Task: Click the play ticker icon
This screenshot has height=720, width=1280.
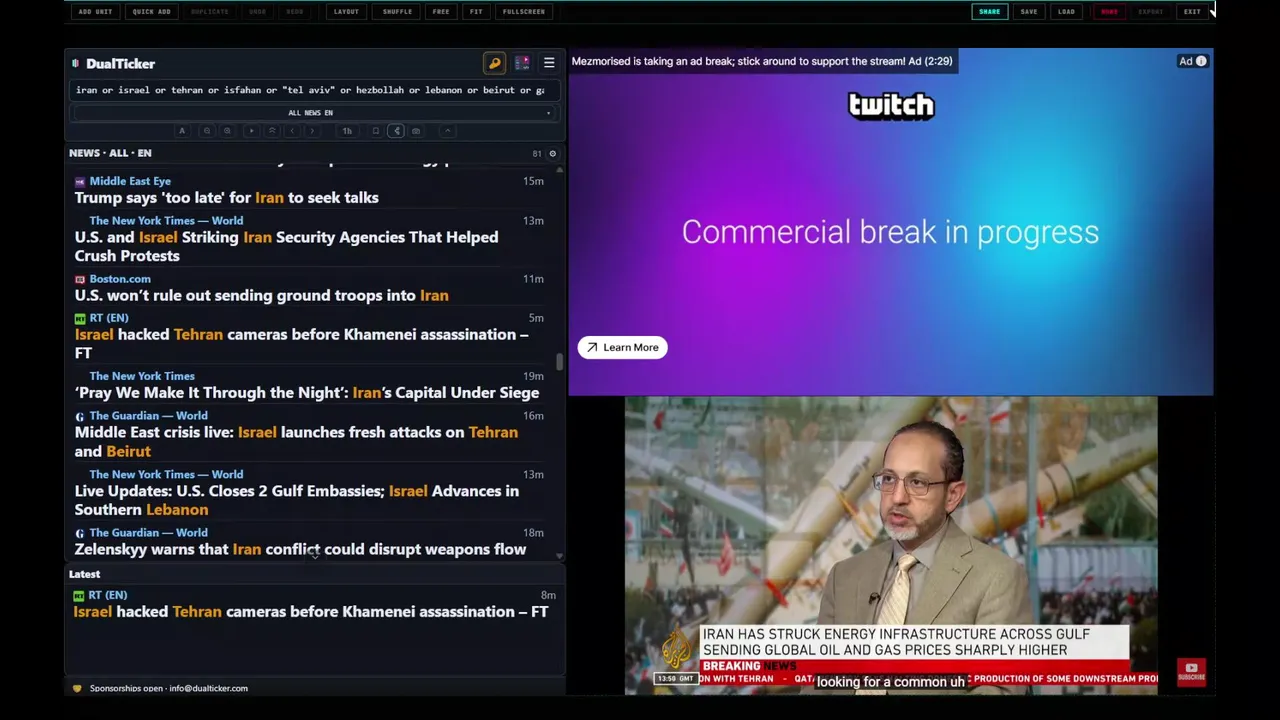Action: (x=251, y=131)
